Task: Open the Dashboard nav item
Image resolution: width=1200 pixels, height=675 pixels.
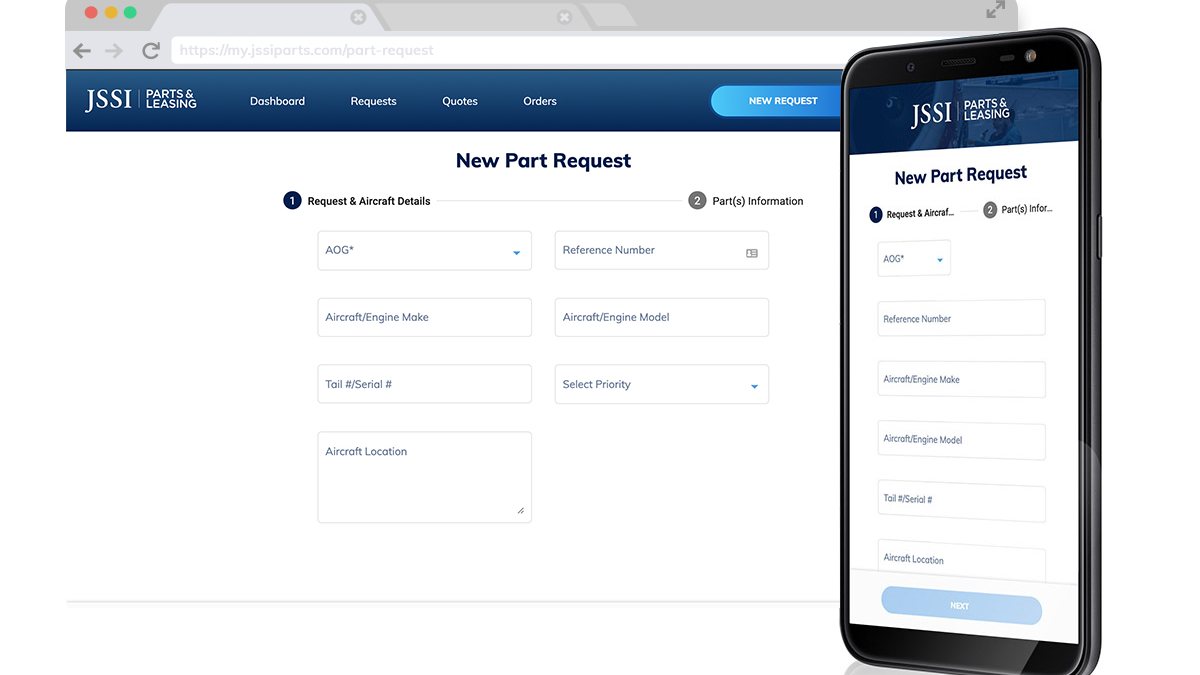Action: point(277,101)
